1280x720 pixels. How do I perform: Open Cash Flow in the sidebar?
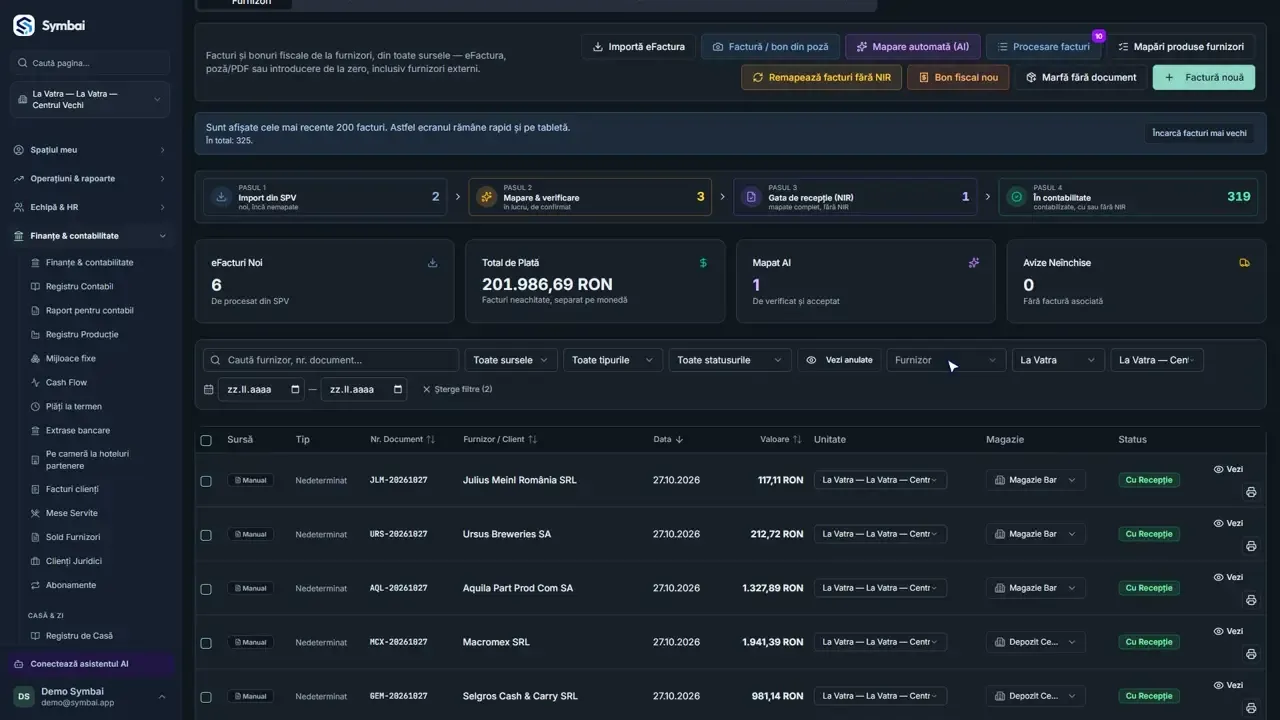[x=66, y=382]
